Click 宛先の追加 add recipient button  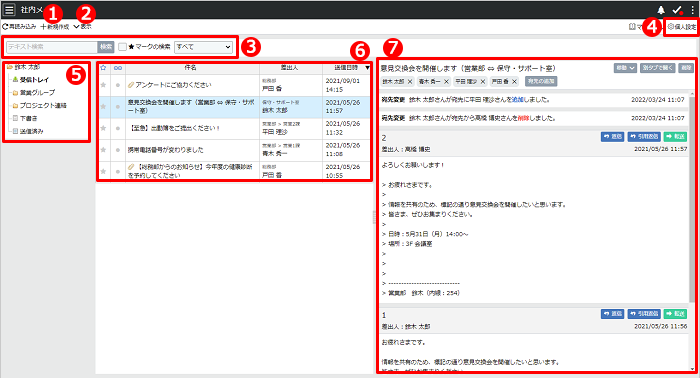coord(541,82)
